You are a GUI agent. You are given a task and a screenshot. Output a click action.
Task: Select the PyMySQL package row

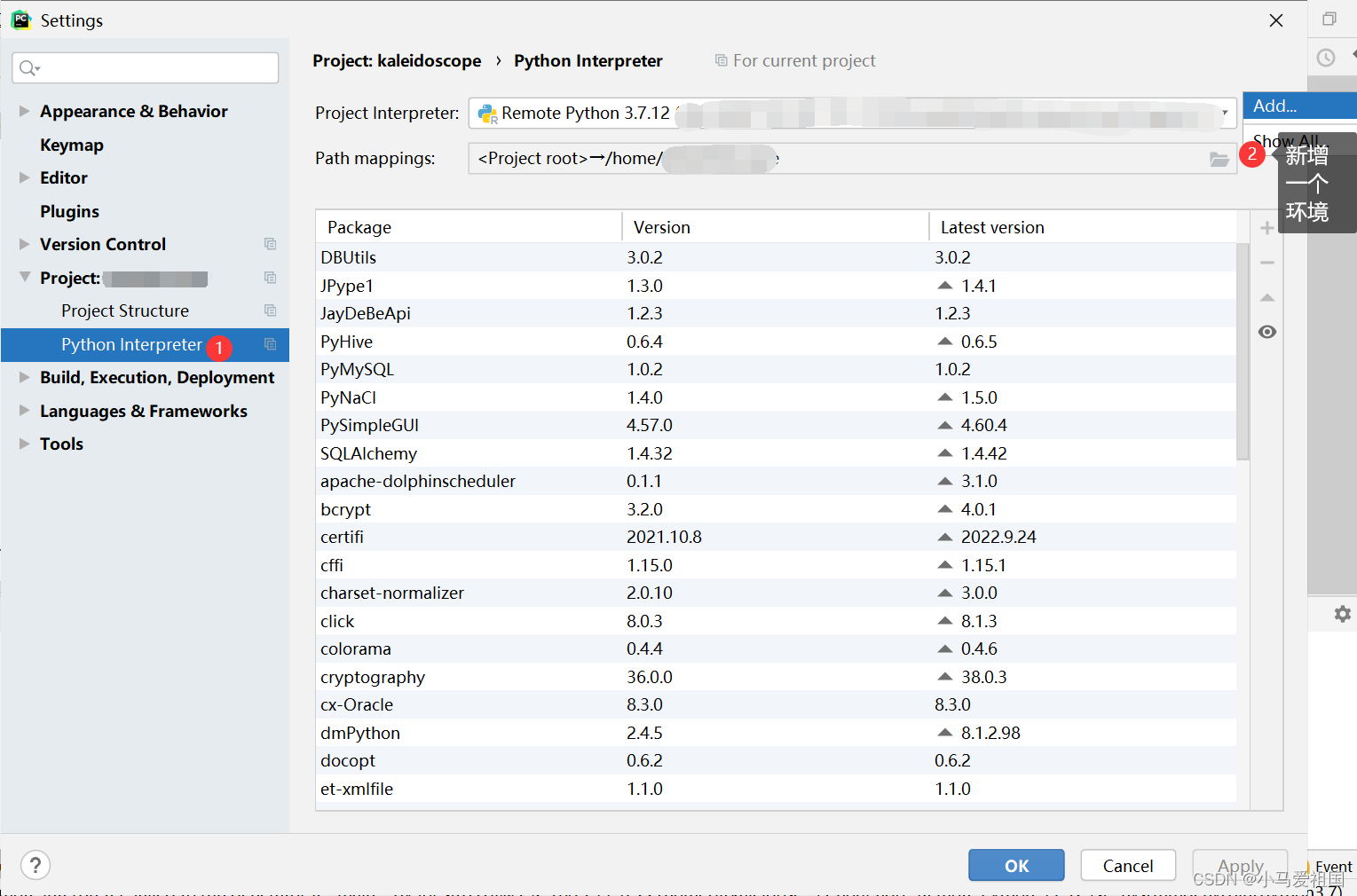(x=776, y=369)
